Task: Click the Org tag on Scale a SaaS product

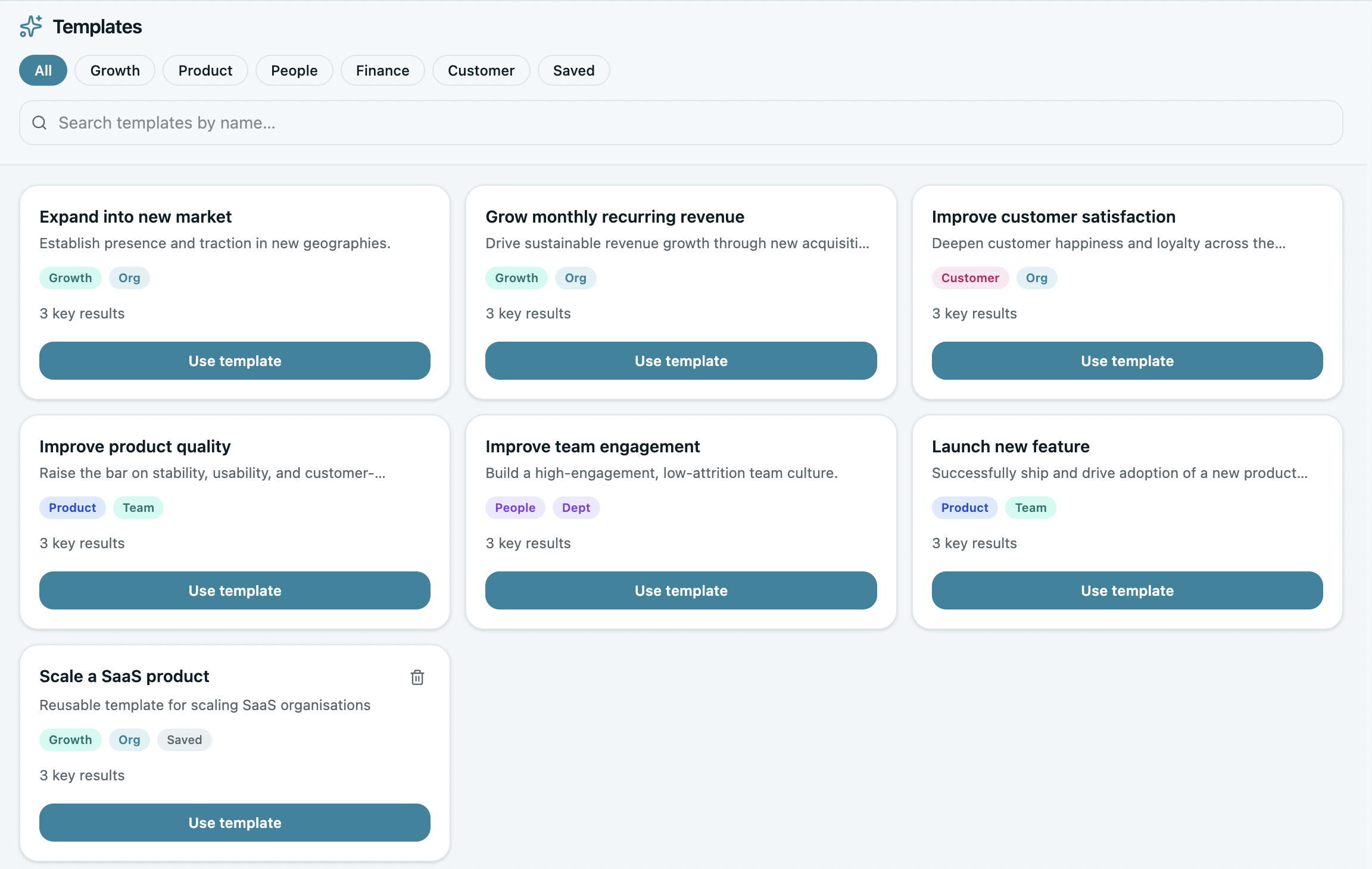Action: [x=129, y=740]
